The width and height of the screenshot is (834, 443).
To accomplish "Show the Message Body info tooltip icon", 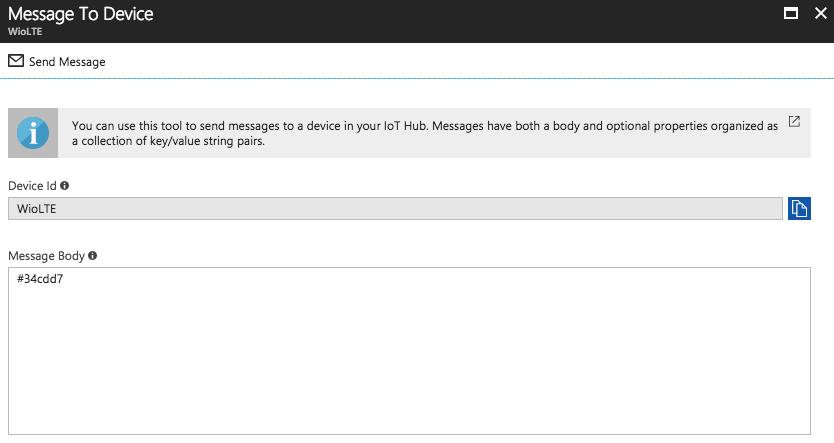I will pyautogui.click(x=93, y=256).
